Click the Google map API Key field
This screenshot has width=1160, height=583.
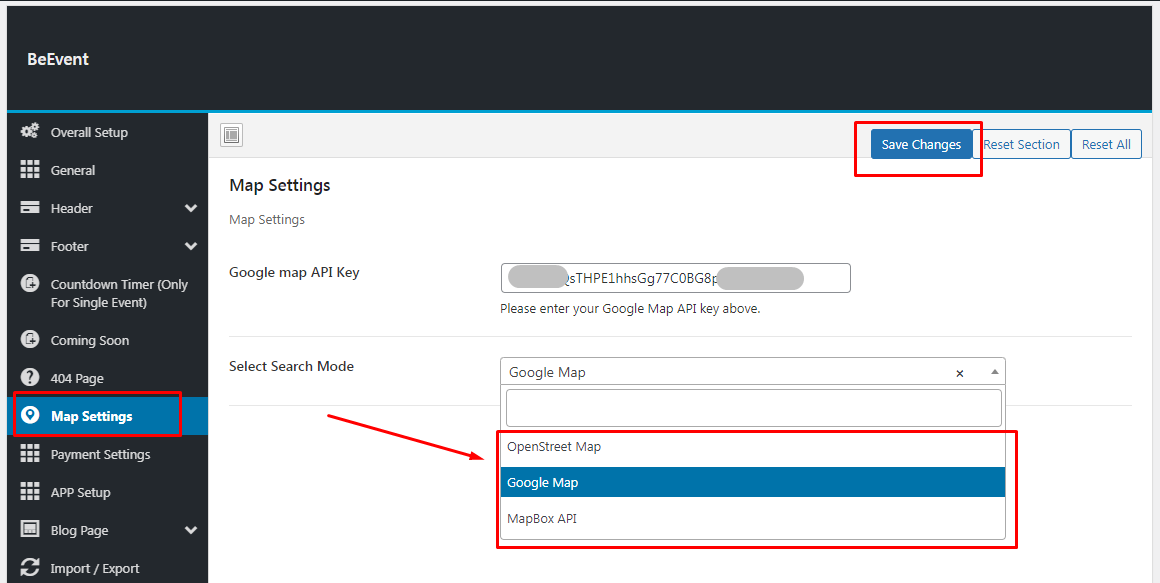tap(675, 278)
